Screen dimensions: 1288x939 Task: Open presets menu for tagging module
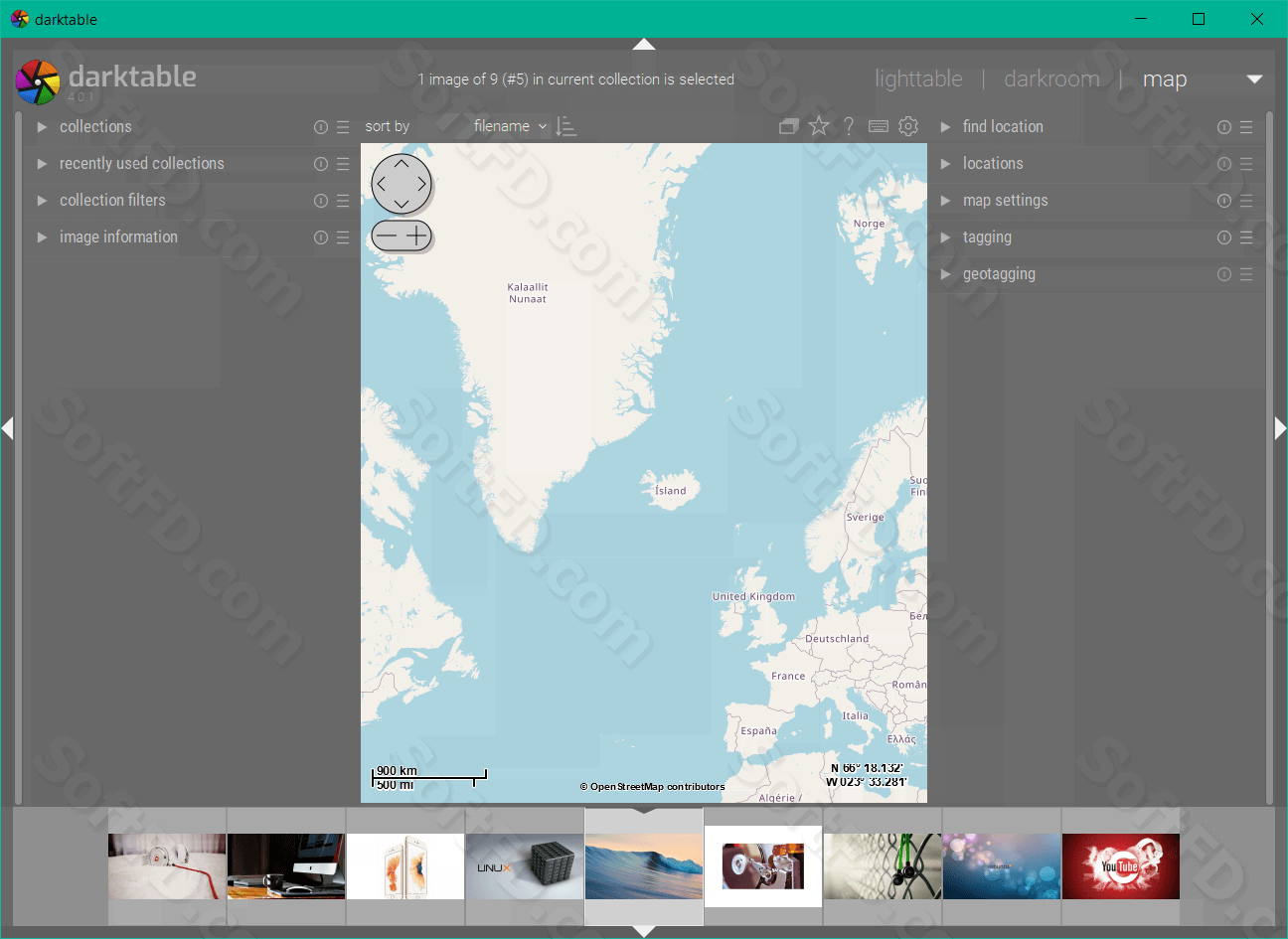pos(1246,237)
